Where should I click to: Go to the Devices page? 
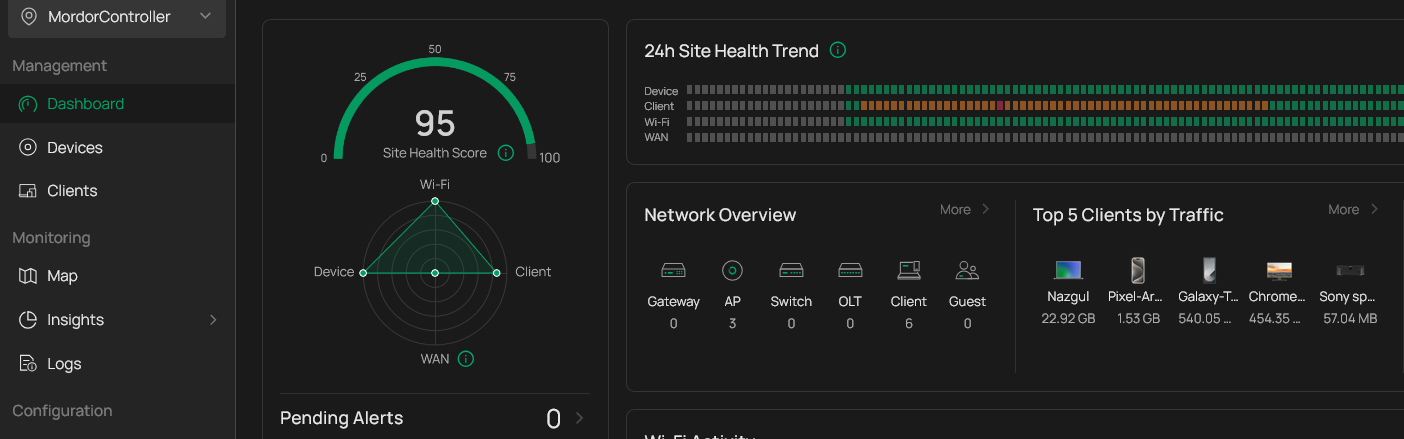[x=117, y=147]
